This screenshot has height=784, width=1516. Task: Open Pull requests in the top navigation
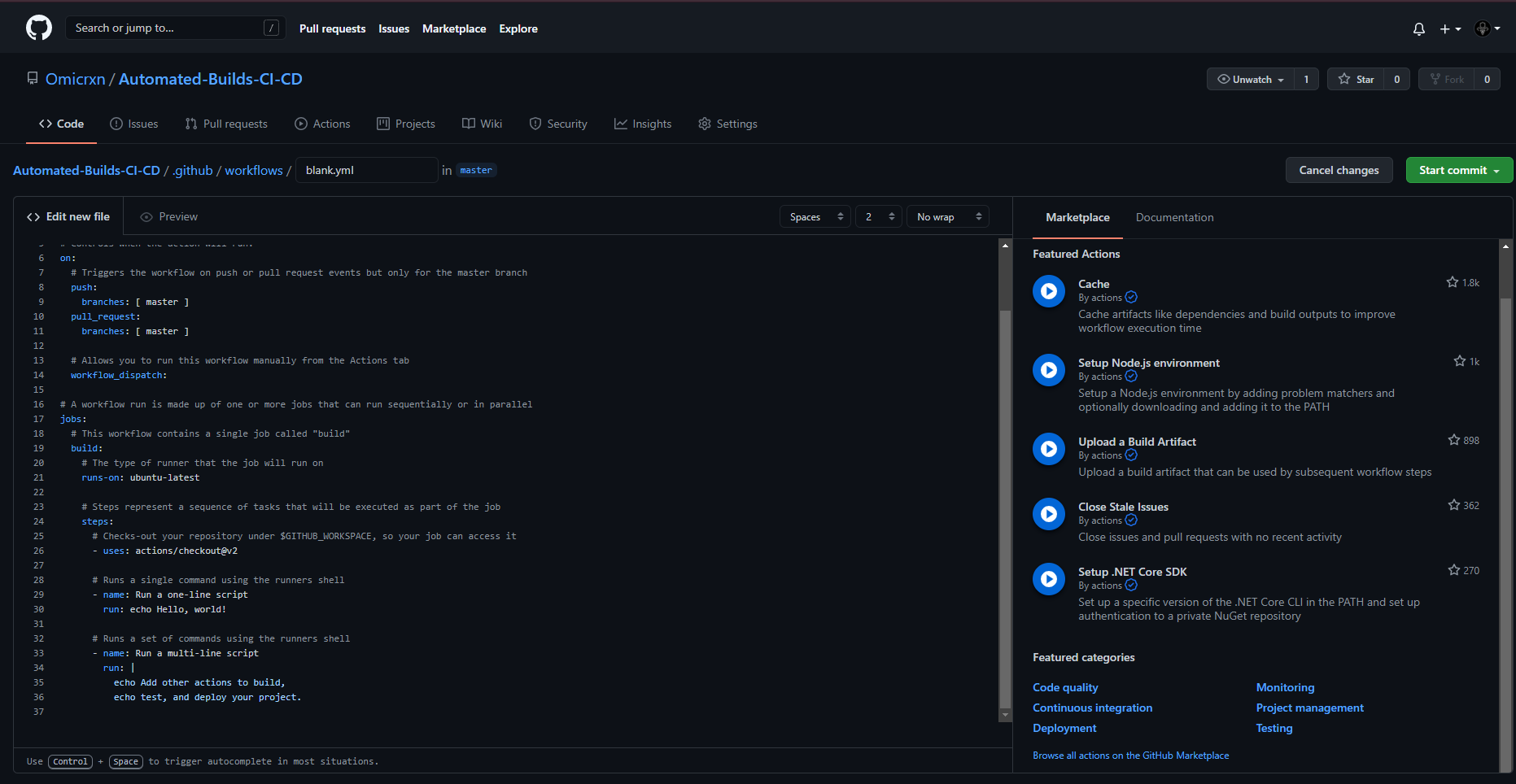(x=332, y=28)
